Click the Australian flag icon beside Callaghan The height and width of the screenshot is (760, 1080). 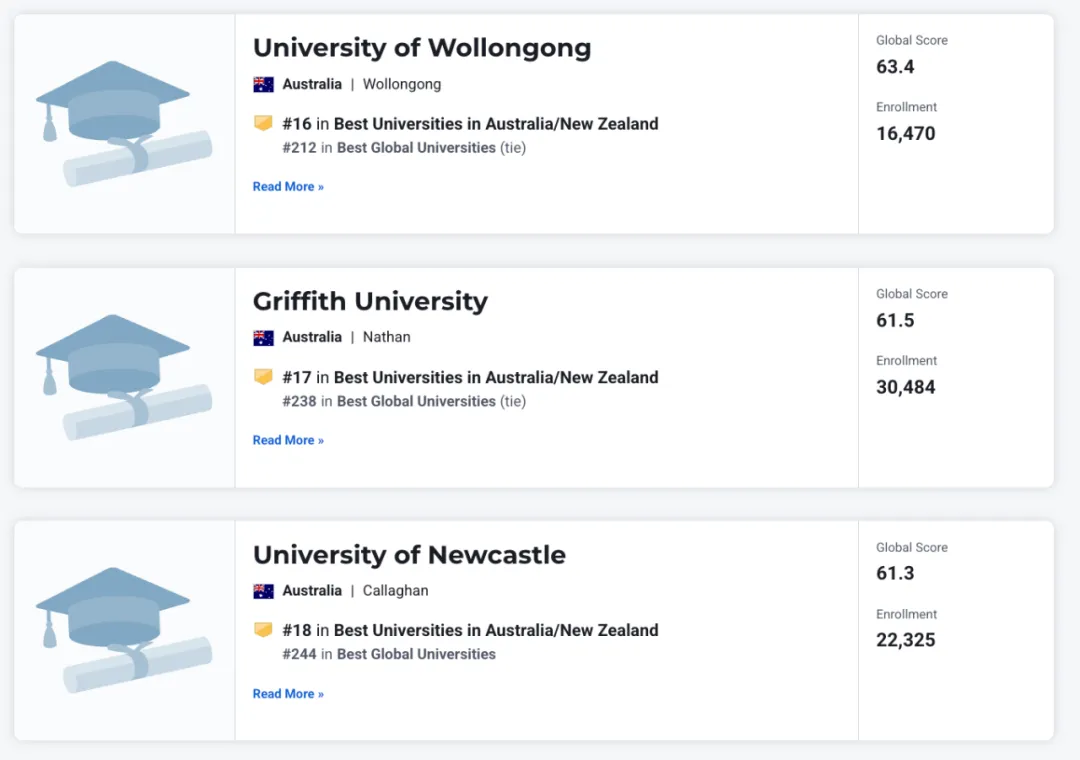click(263, 591)
